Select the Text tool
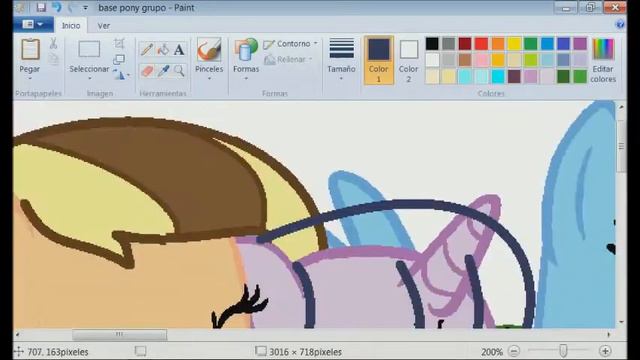 (179, 50)
